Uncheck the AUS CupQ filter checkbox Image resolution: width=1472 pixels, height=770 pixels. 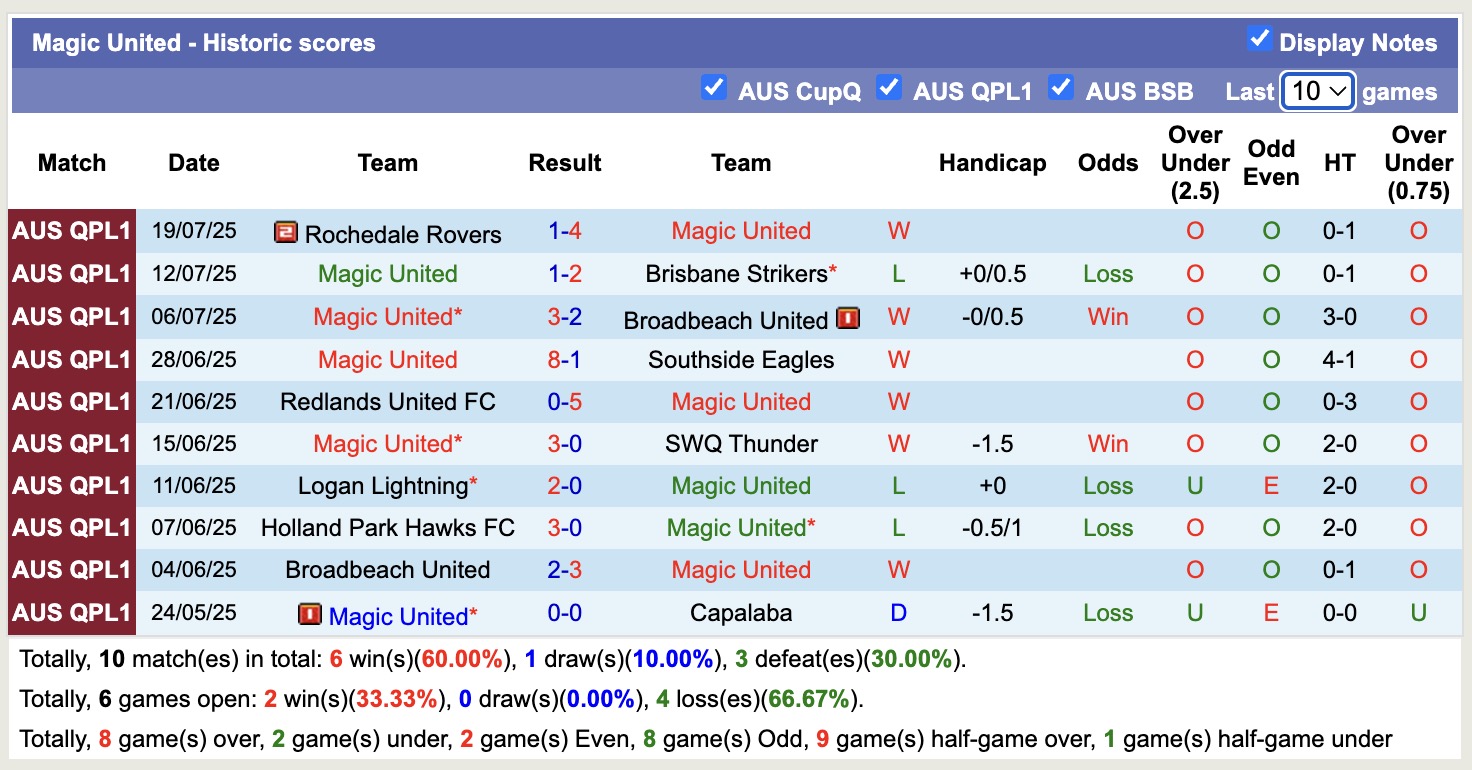click(713, 88)
